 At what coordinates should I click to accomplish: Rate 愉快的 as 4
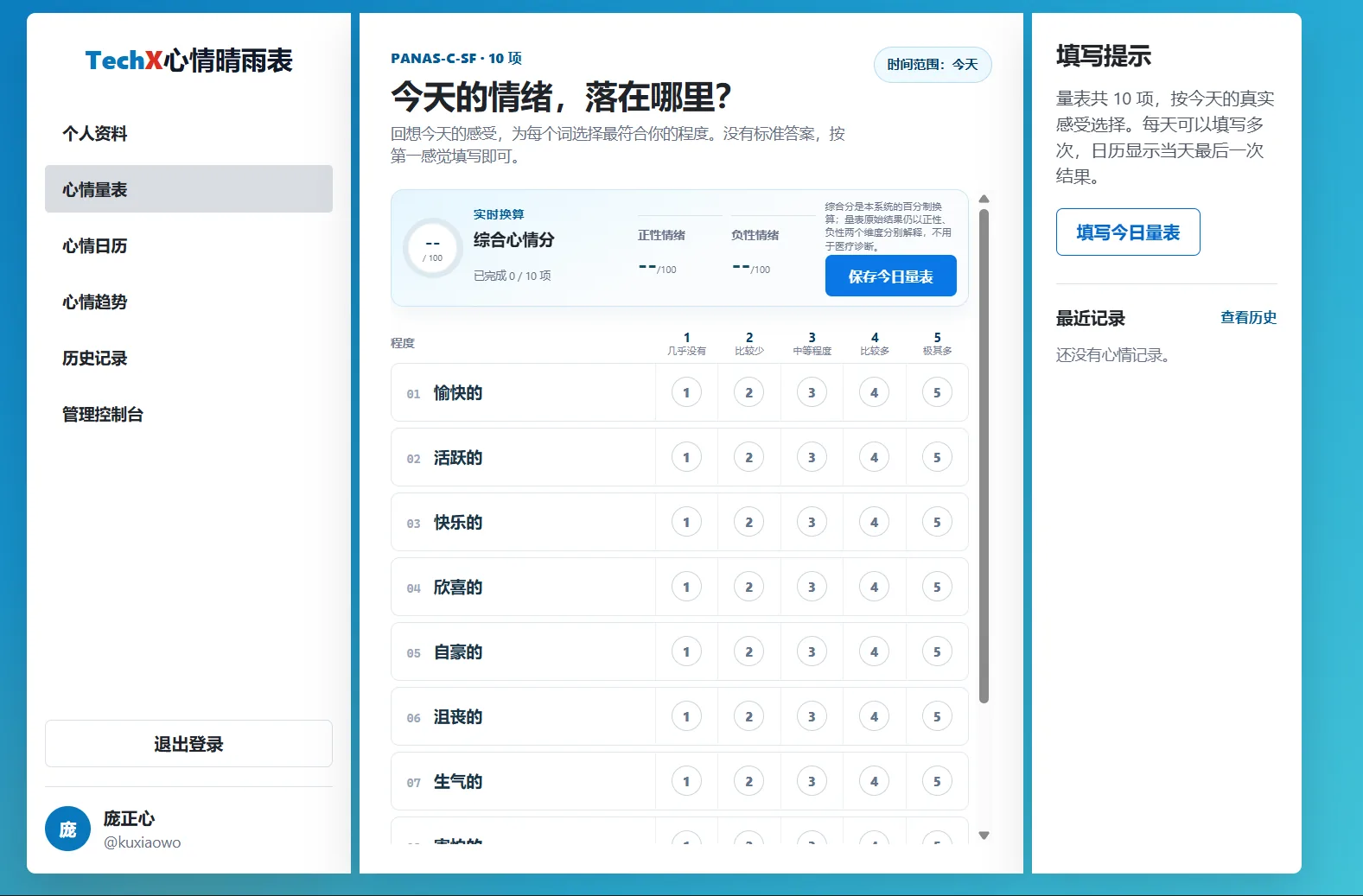tap(875, 392)
